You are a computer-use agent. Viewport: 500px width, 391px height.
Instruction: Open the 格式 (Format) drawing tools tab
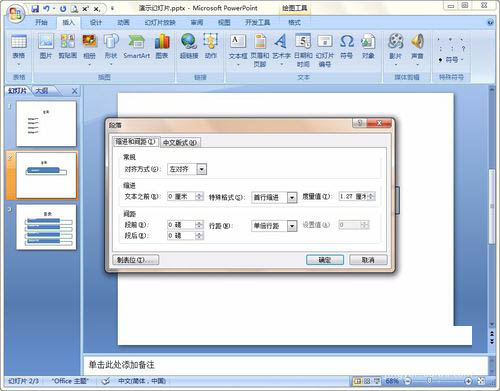[x=294, y=22]
